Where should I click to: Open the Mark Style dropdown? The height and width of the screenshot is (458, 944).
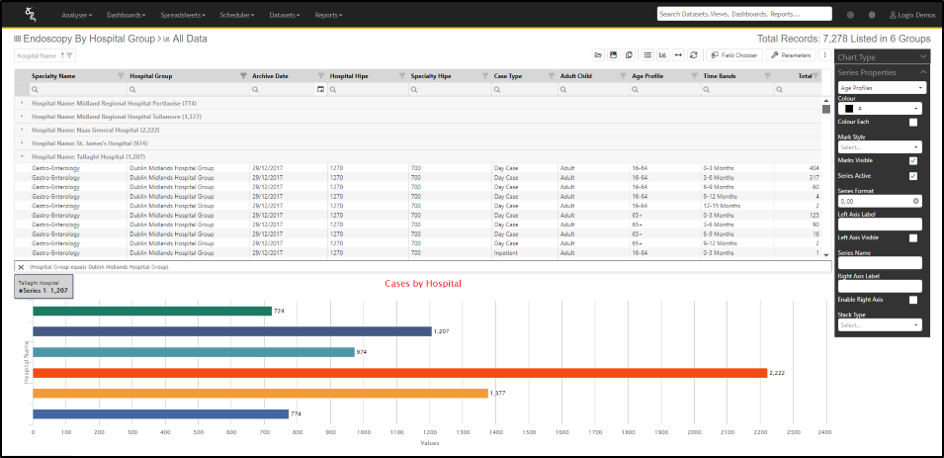(879, 147)
